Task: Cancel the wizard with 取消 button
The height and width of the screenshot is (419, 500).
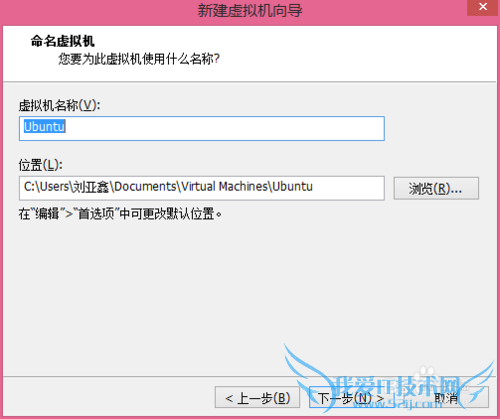Action: coord(446,397)
